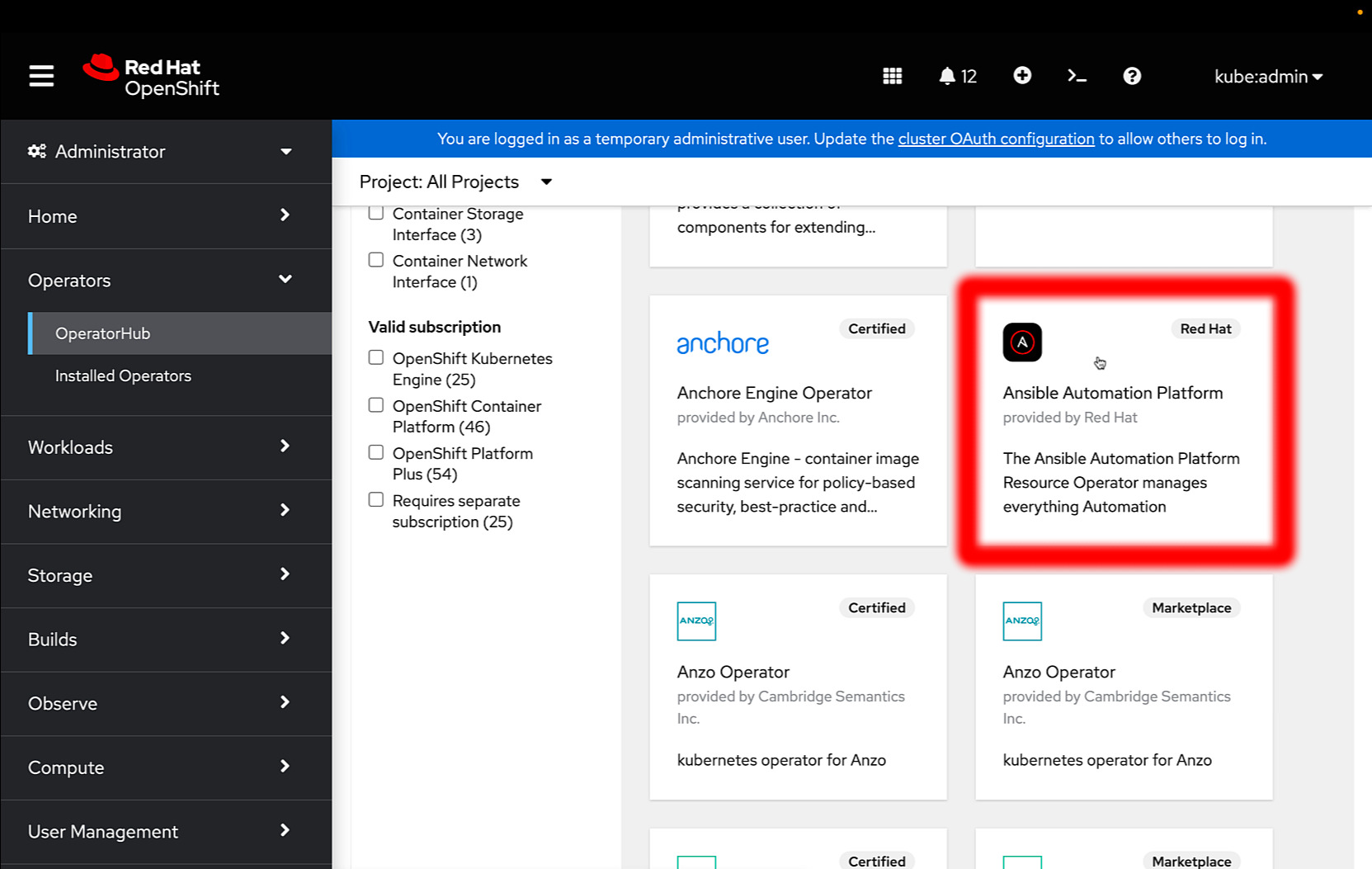Open the Certified Anzo Operator card title
Viewport: 1372px width, 869px height.
(733, 672)
